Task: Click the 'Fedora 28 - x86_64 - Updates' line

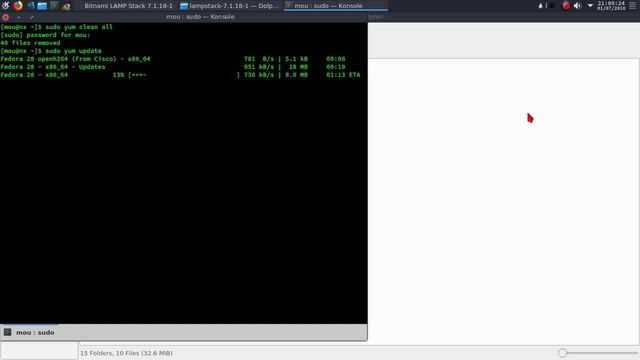Action: 173,67
